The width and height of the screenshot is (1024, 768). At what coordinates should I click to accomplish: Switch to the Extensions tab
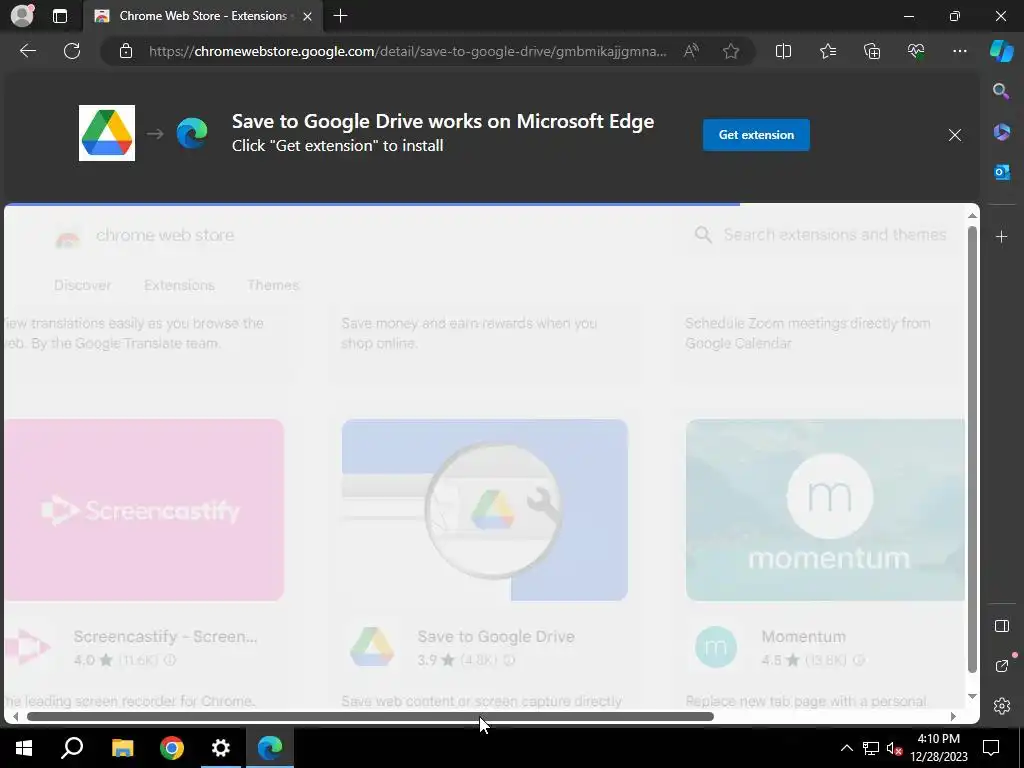(x=179, y=285)
